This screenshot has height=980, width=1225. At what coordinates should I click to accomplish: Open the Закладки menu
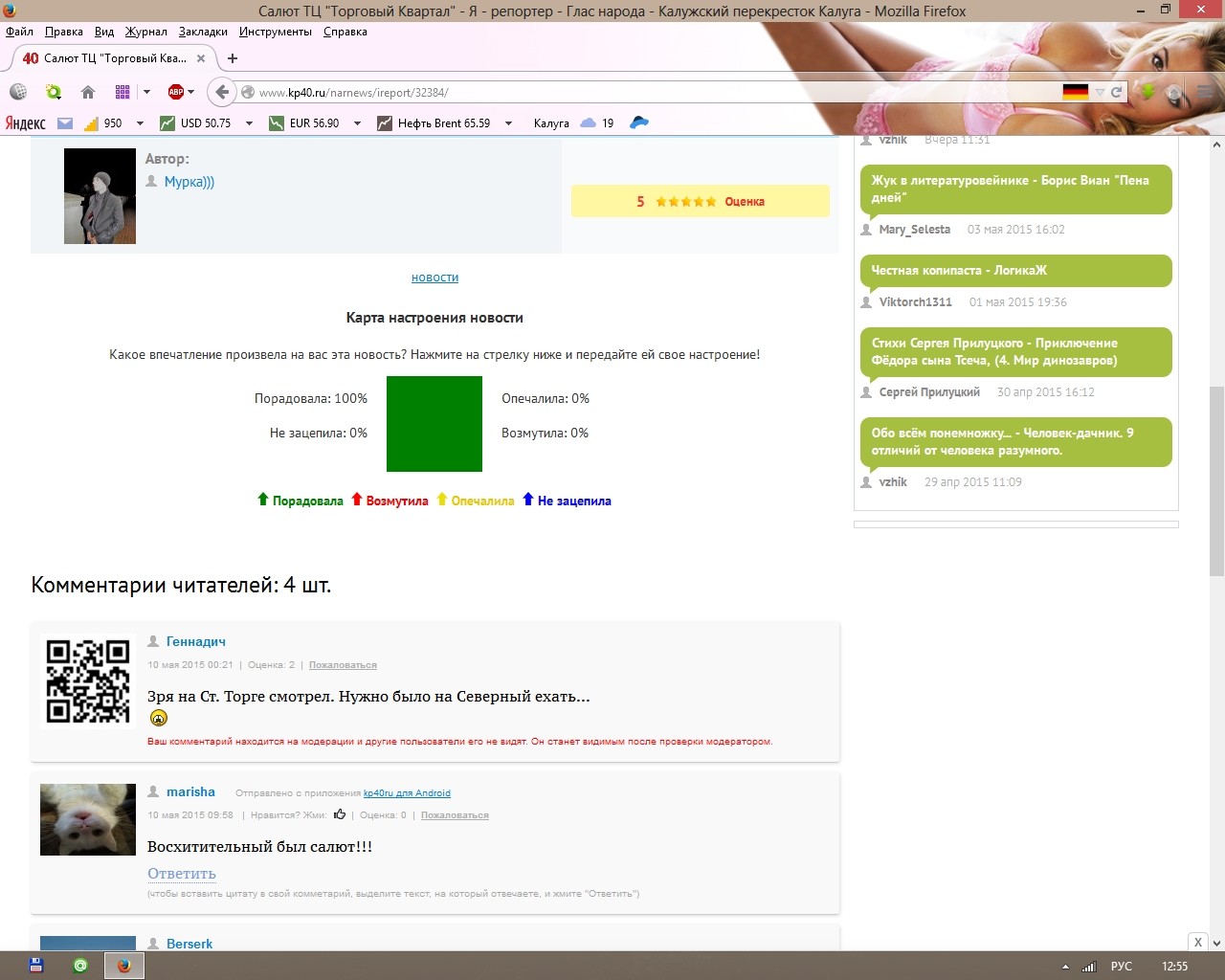click(x=203, y=32)
